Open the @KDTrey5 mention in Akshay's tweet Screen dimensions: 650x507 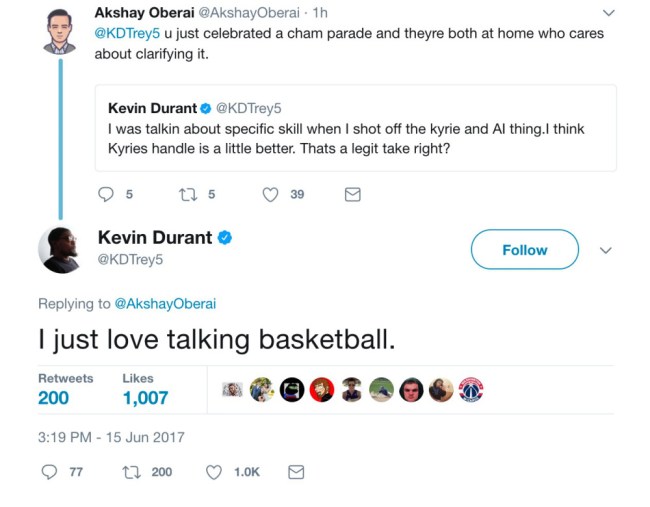127,33
